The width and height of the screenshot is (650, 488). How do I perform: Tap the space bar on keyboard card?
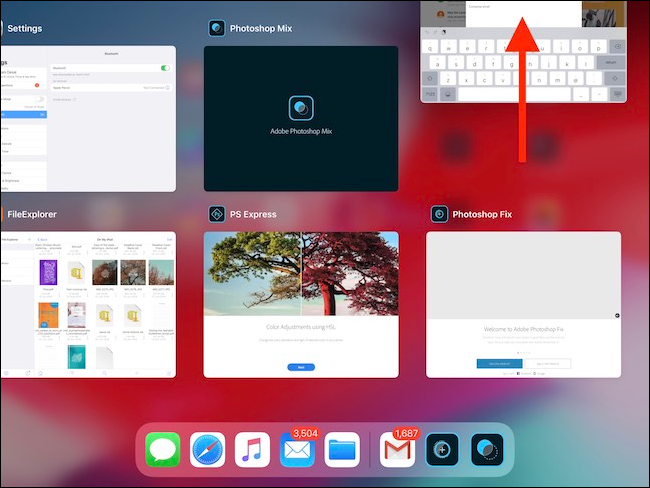point(514,94)
